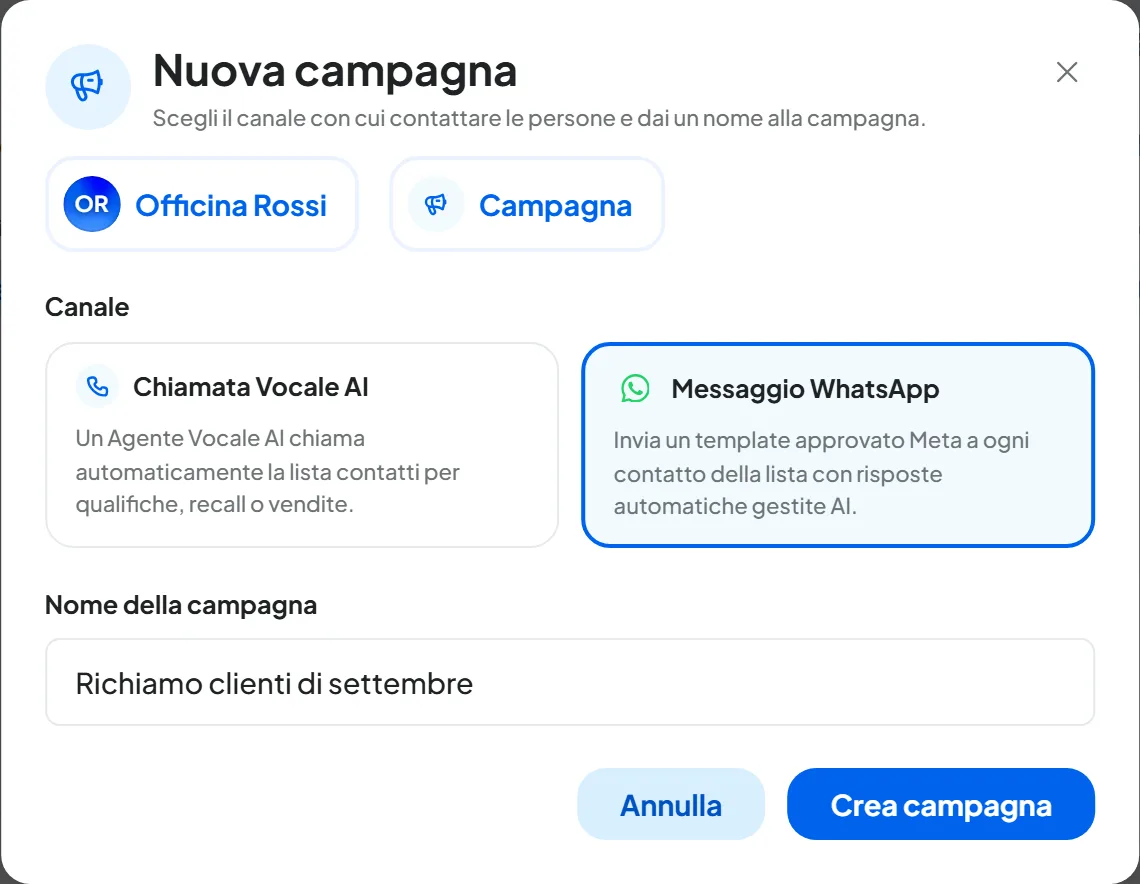Focus the Nome della campagna input field
The width and height of the screenshot is (1140, 884).
click(570, 682)
